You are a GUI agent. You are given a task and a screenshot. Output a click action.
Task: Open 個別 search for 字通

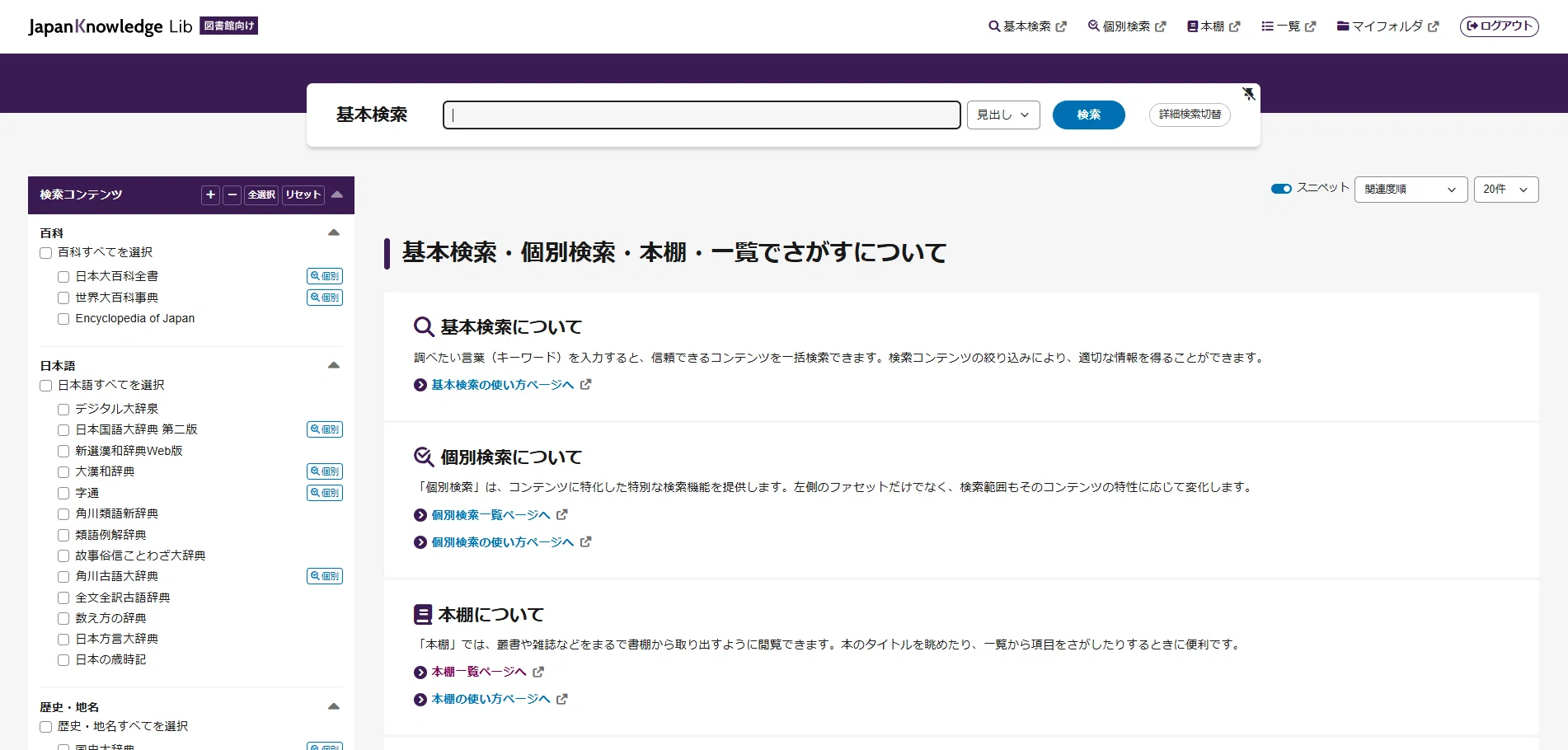[325, 493]
